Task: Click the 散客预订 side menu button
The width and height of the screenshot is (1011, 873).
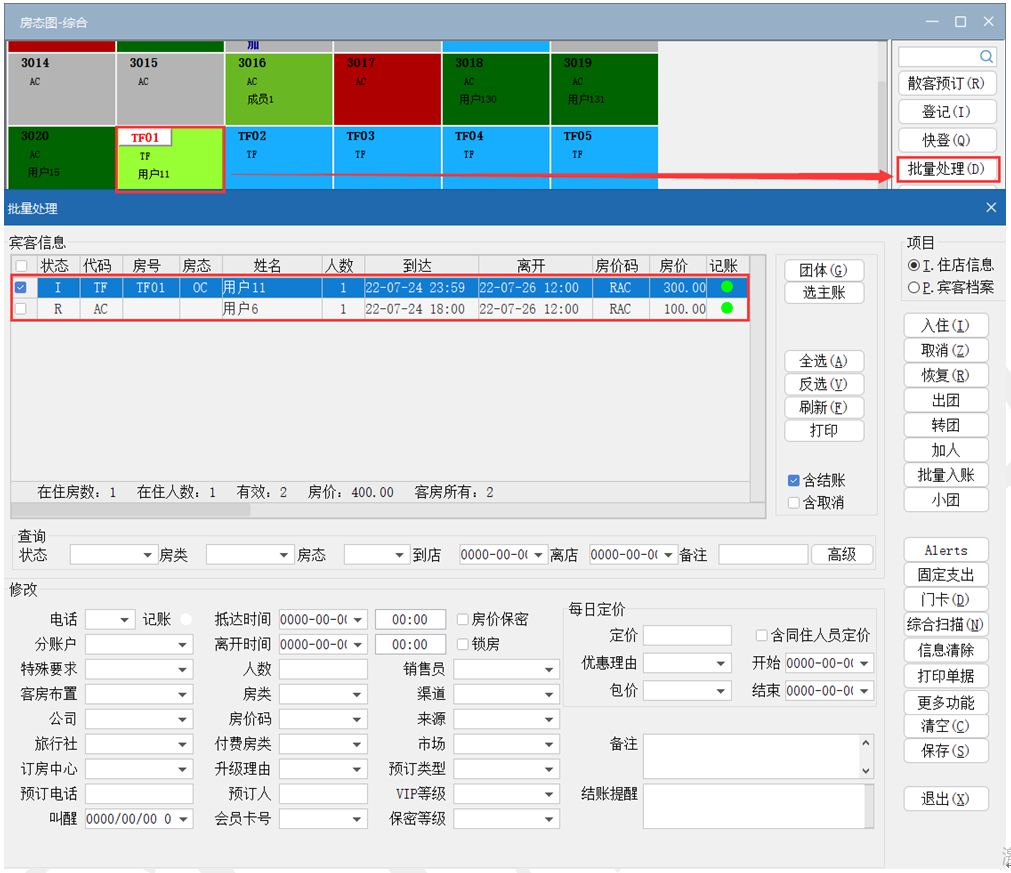Action: point(946,84)
